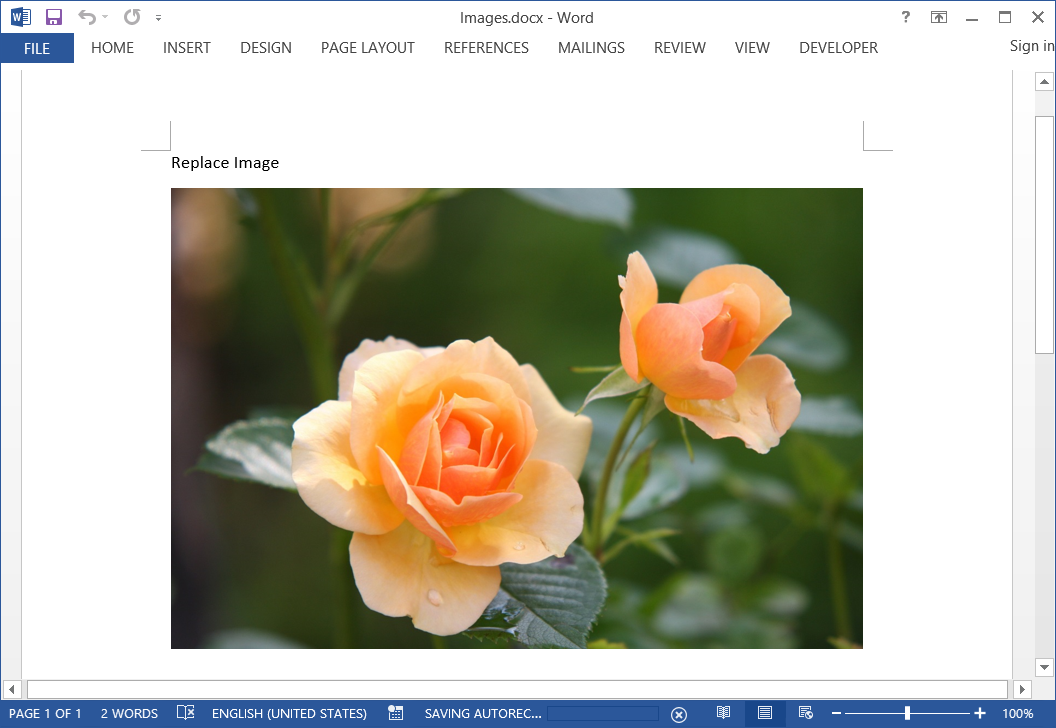Switch to Web Layout view icon
Screen dimensions: 1056x728
tap(804, 713)
